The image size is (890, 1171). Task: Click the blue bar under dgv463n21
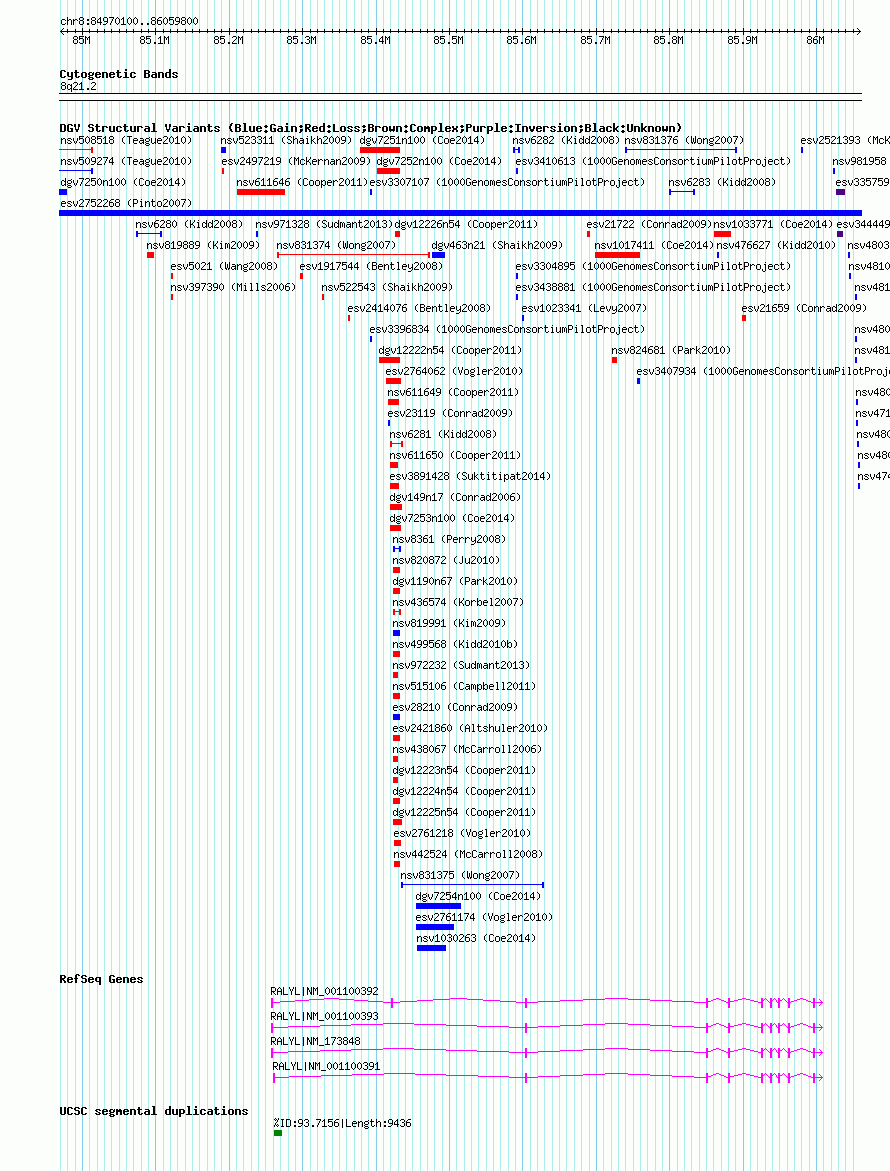pyautogui.click(x=438, y=255)
